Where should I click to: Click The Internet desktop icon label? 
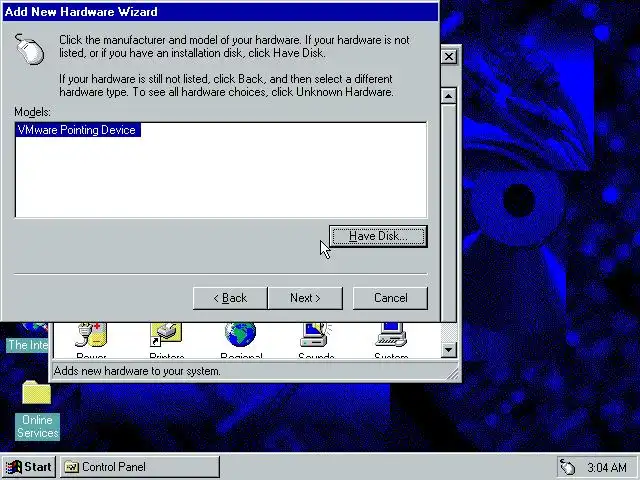(28, 345)
